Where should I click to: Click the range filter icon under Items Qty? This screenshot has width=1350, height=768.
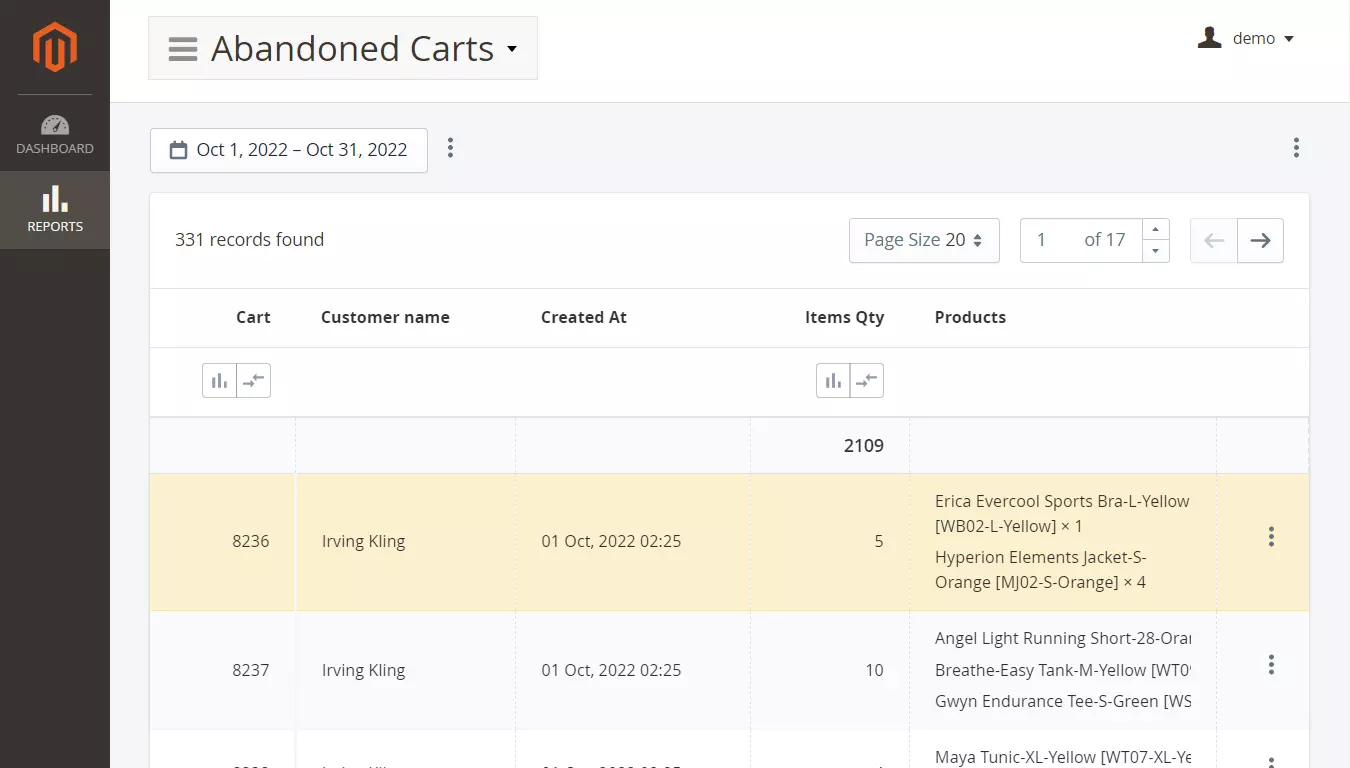click(867, 380)
